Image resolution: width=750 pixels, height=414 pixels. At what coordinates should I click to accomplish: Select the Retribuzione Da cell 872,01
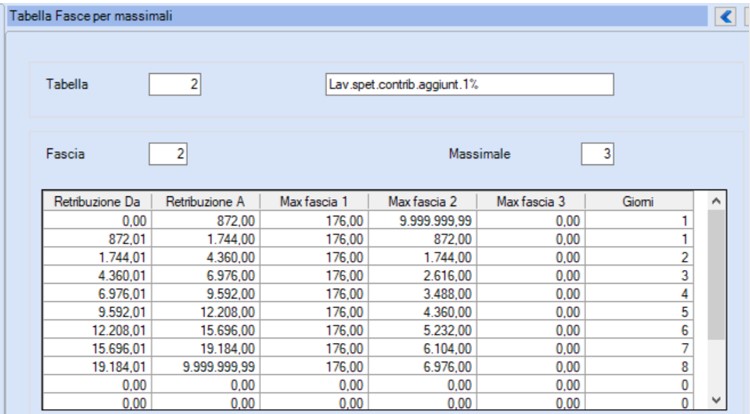97,239
